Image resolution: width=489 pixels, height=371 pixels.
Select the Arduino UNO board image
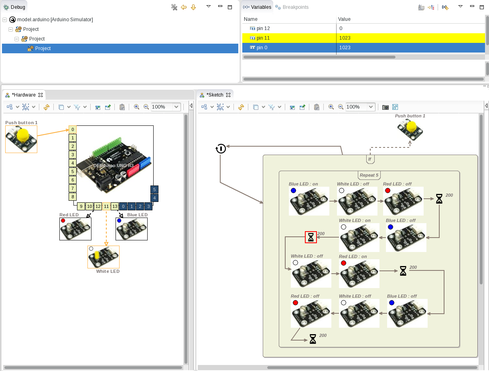pyautogui.click(x=114, y=165)
